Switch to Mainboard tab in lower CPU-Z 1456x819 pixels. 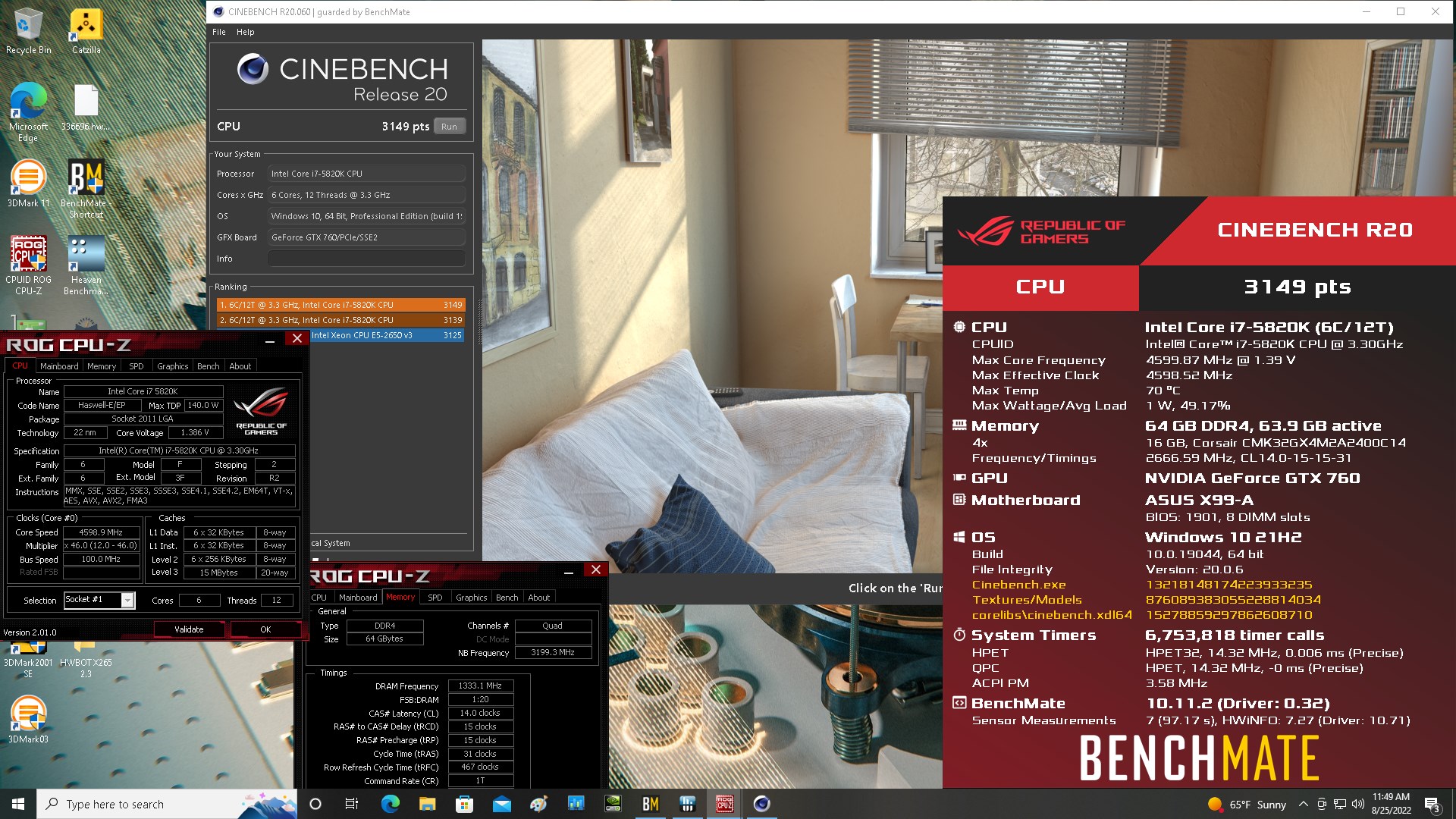(x=358, y=598)
